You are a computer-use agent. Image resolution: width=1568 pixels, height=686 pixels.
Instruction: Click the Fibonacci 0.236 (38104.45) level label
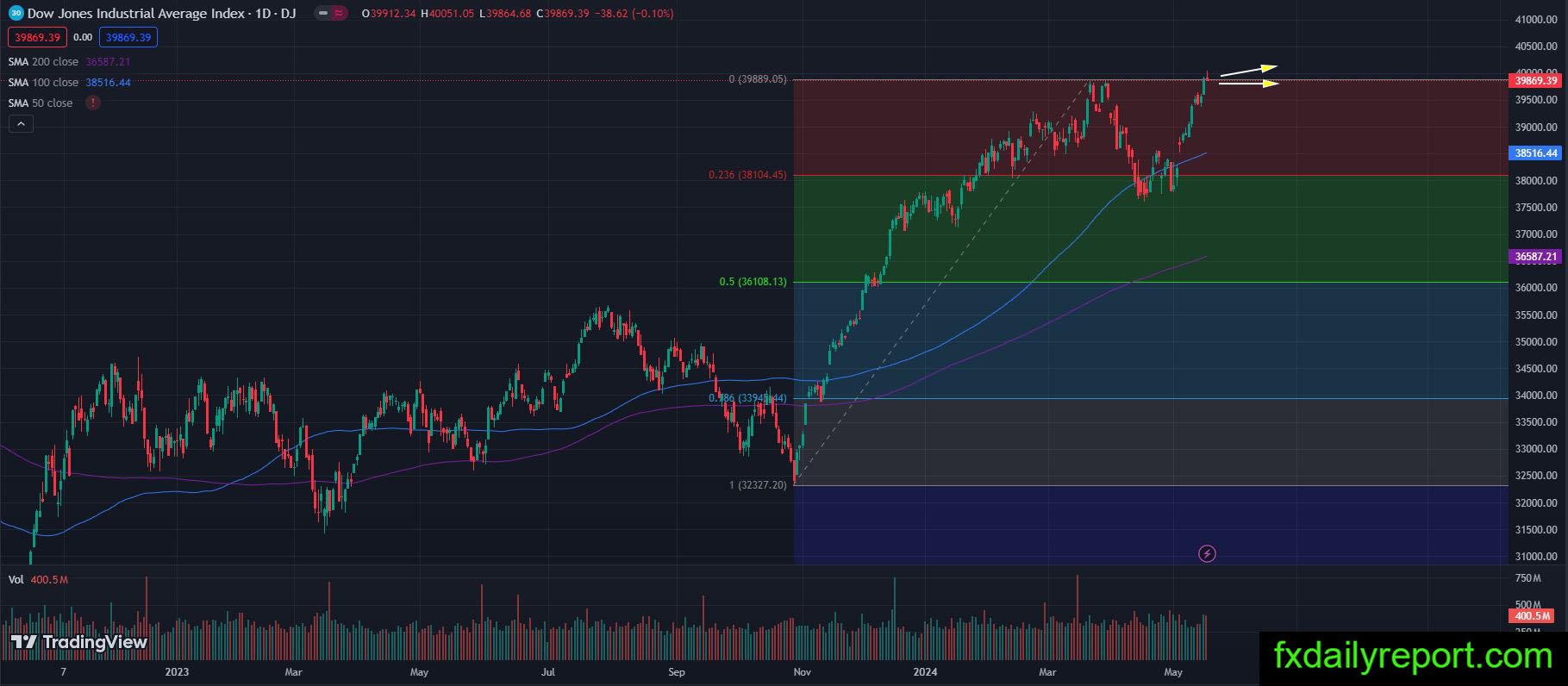click(747, 175)
